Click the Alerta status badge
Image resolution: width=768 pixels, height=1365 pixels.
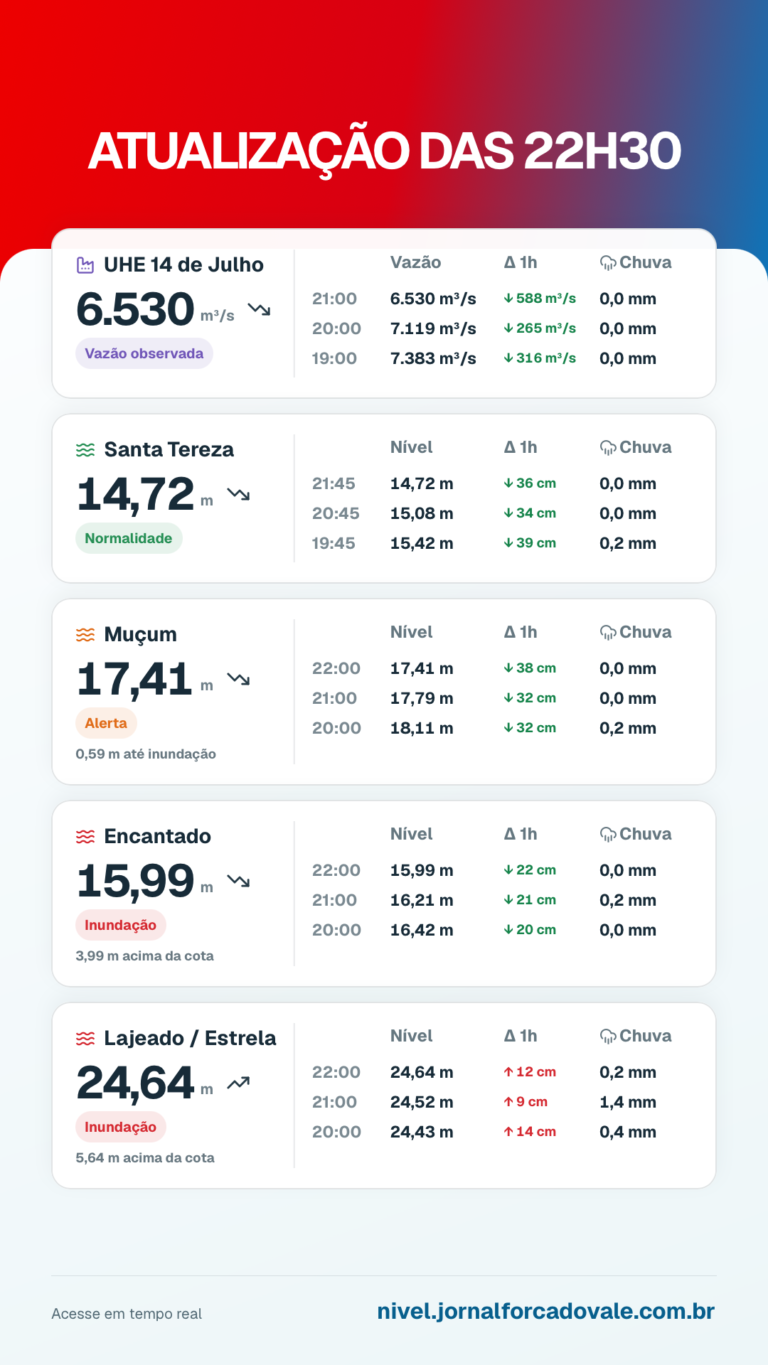(x=106, y=723)
